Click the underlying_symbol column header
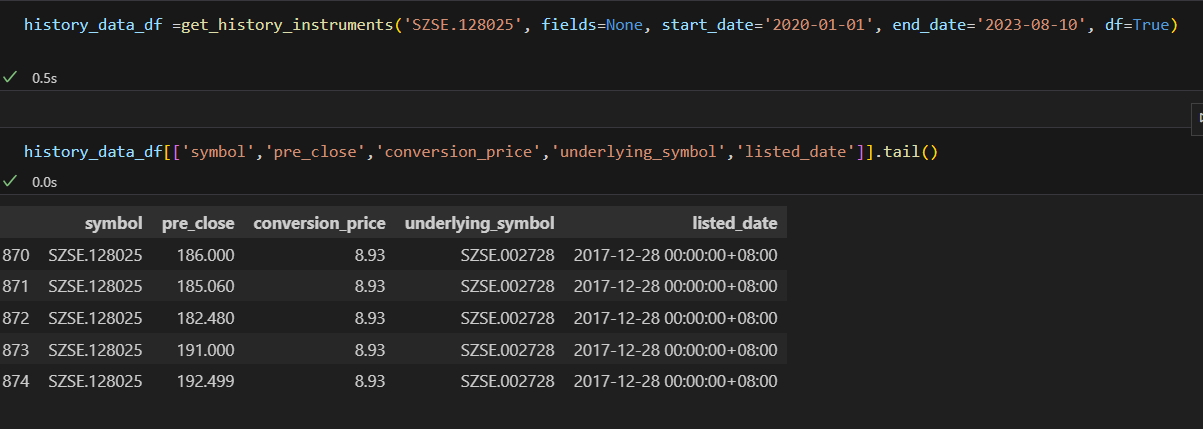Image resolution: width=1203 pixels, height=429 pixels. click(479, 222)
